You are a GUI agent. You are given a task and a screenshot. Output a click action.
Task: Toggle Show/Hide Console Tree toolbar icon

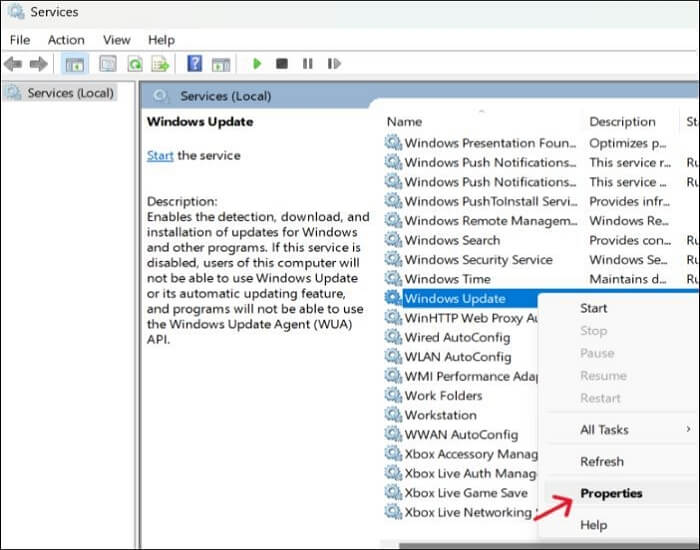tap(76, 64)
